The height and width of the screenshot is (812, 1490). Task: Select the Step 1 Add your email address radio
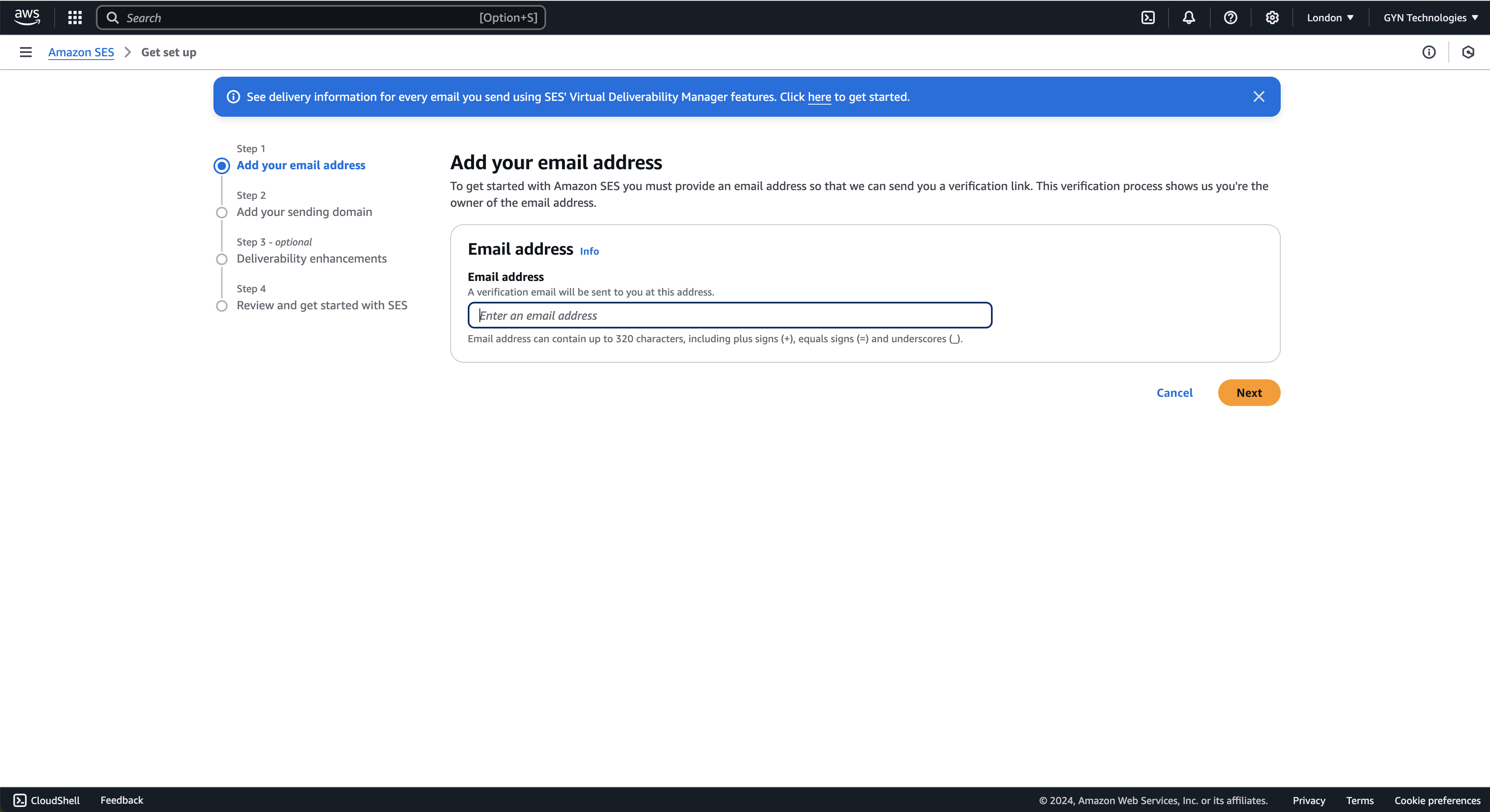[221, 165]
